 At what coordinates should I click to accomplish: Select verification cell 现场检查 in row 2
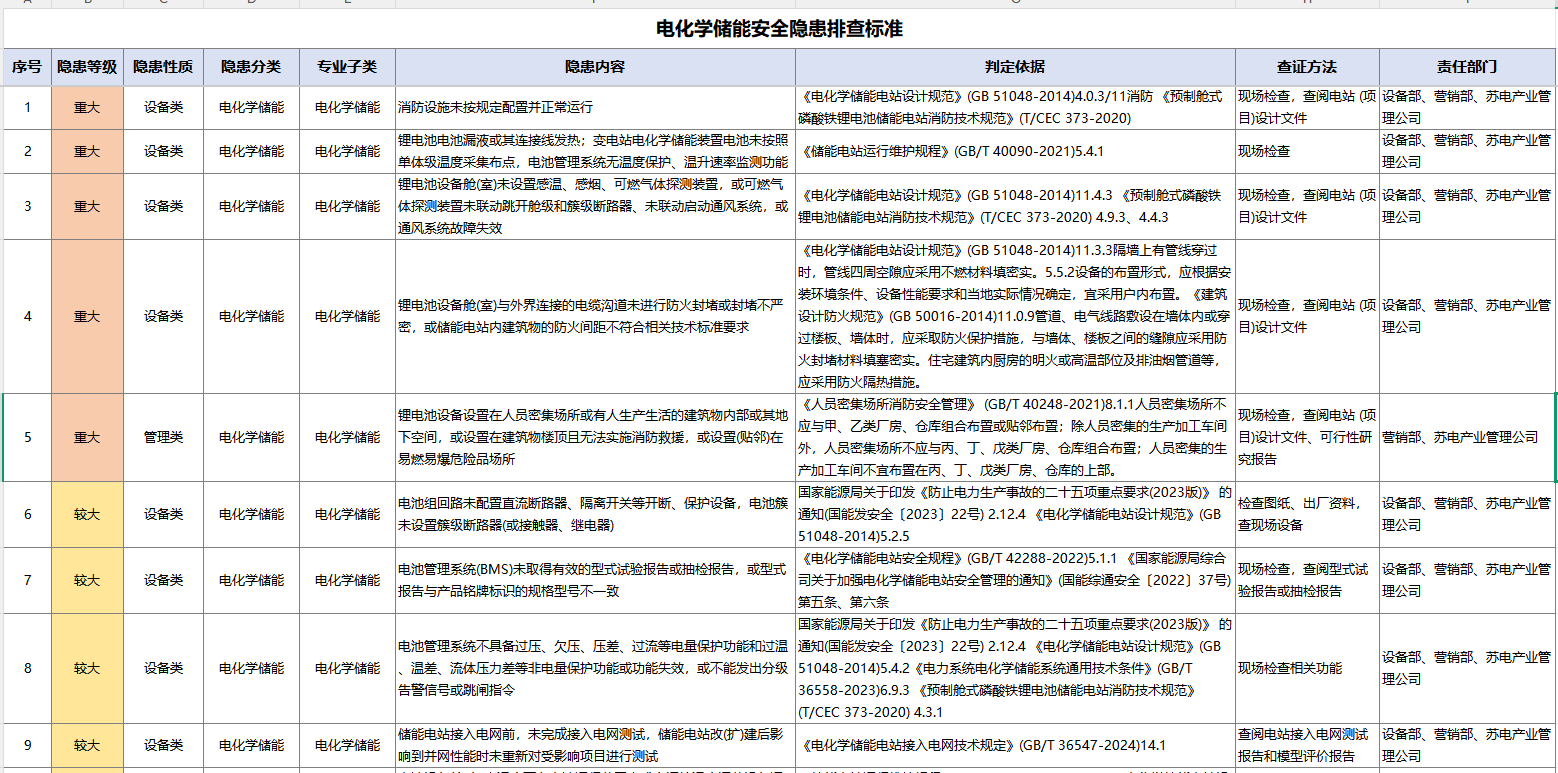point(1307,151)
